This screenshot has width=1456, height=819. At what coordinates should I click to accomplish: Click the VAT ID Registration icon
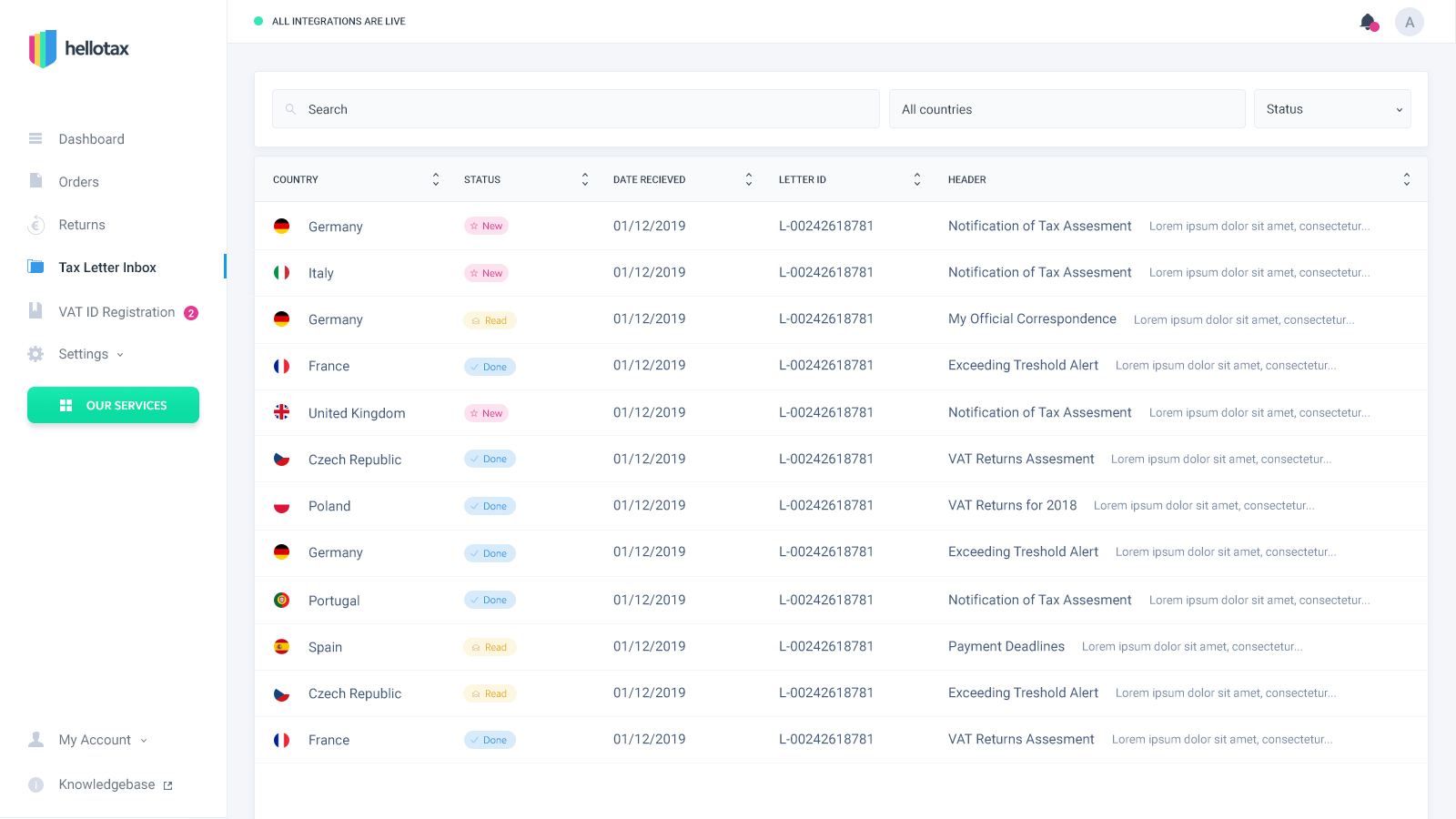[x=35, y=310]
